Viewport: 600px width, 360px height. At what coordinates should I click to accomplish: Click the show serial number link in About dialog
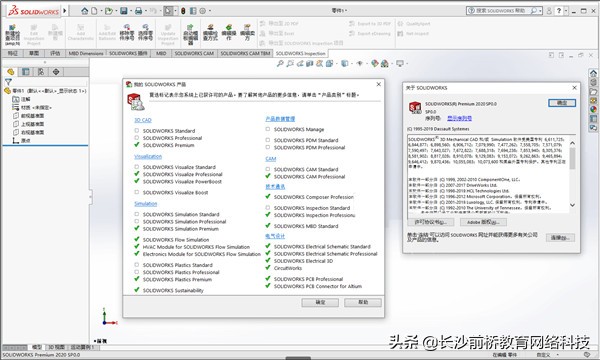tap(460, 118)
